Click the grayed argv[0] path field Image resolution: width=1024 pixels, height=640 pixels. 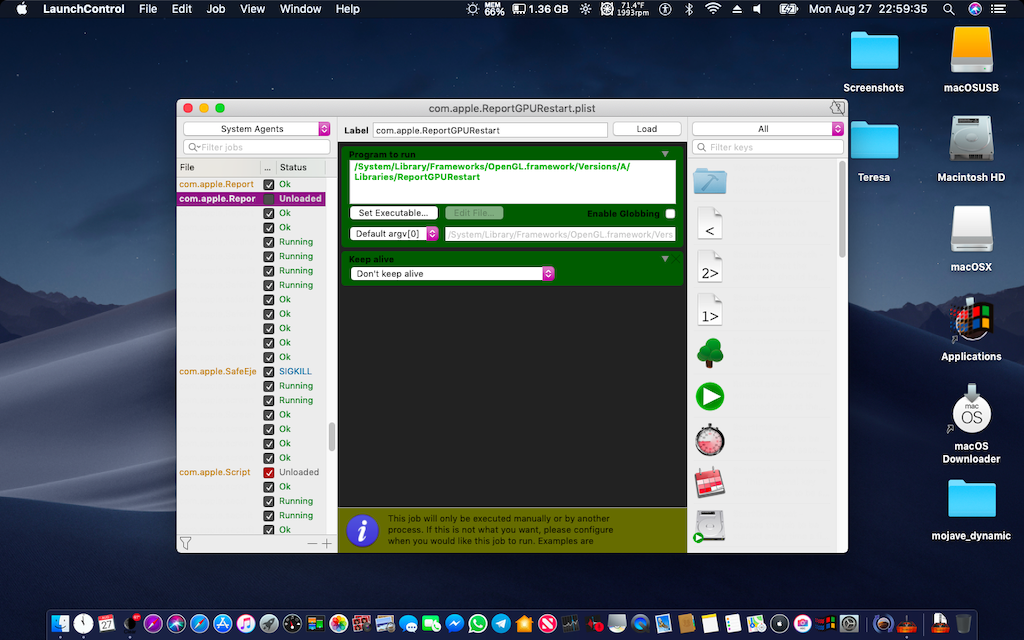(x=560, y=234)
